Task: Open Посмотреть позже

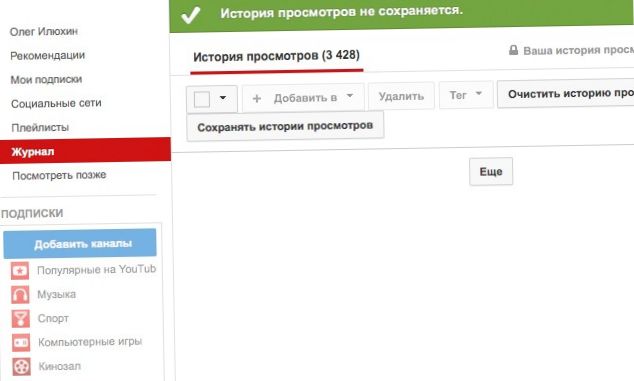Action: click(x=59, y=176)
